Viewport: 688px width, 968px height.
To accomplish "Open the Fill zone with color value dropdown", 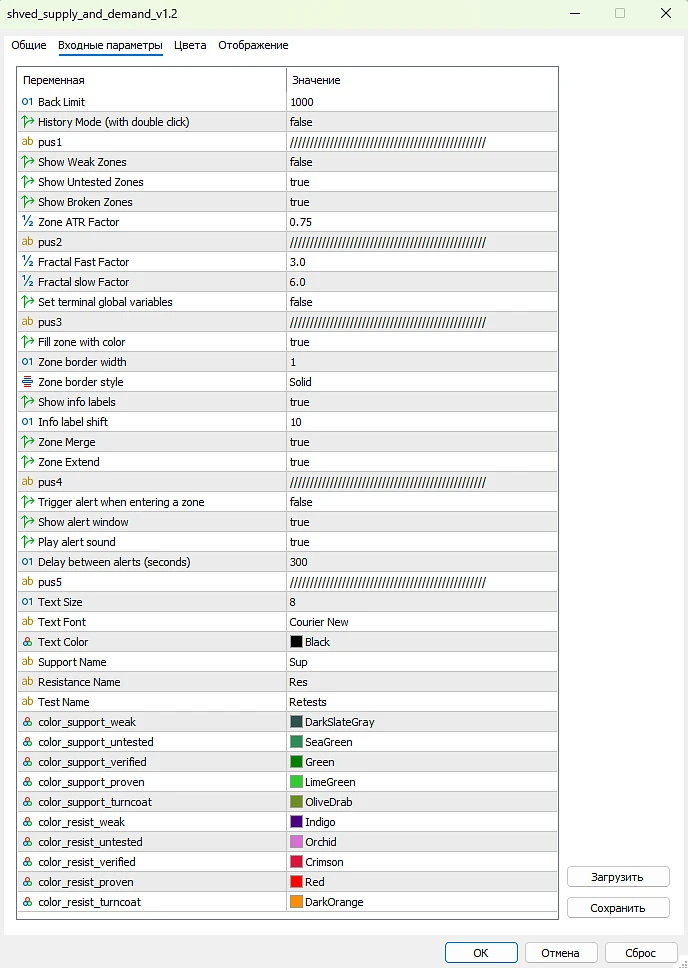I will point(299,342).
